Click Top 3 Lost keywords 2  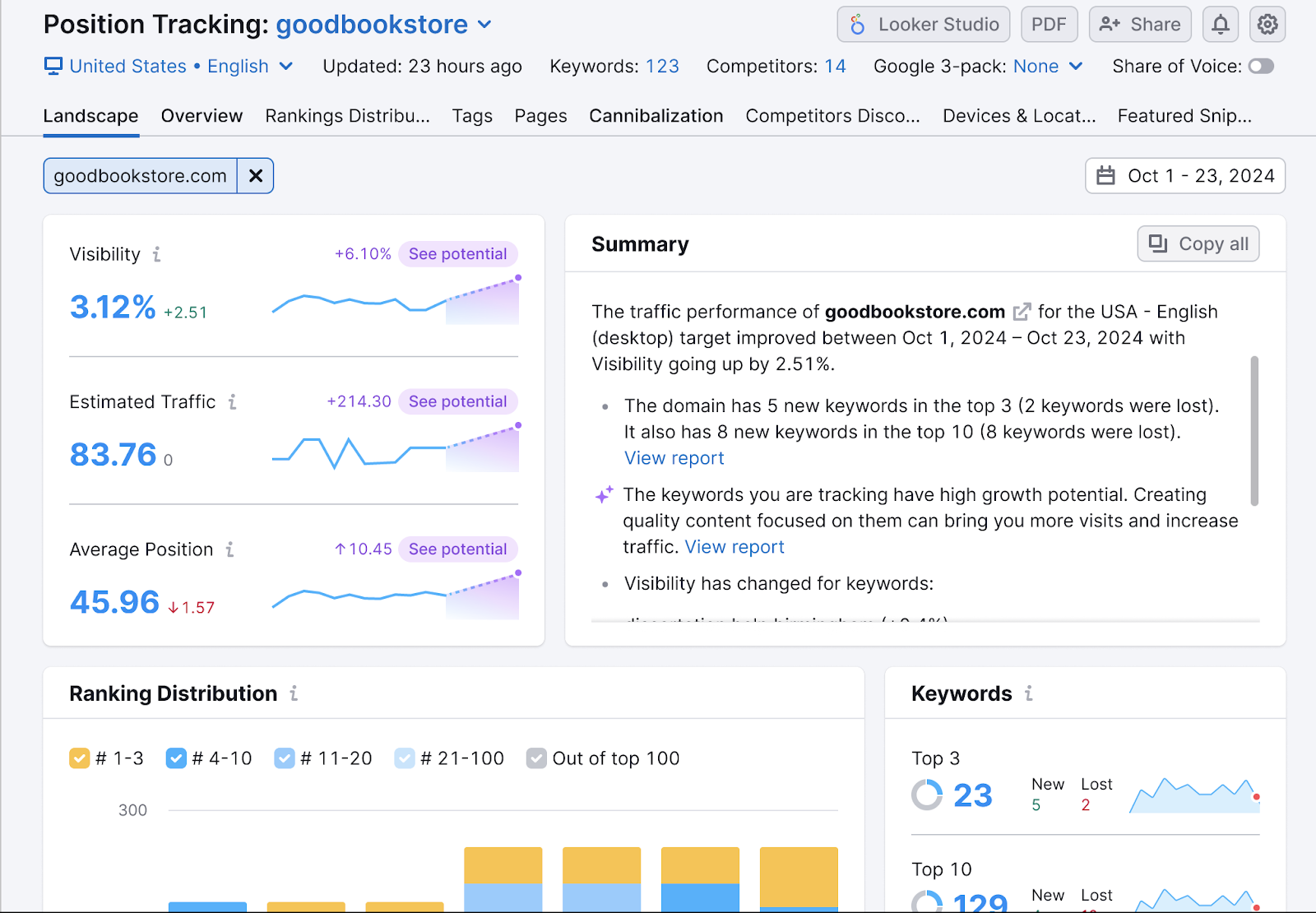[1086, 805]
